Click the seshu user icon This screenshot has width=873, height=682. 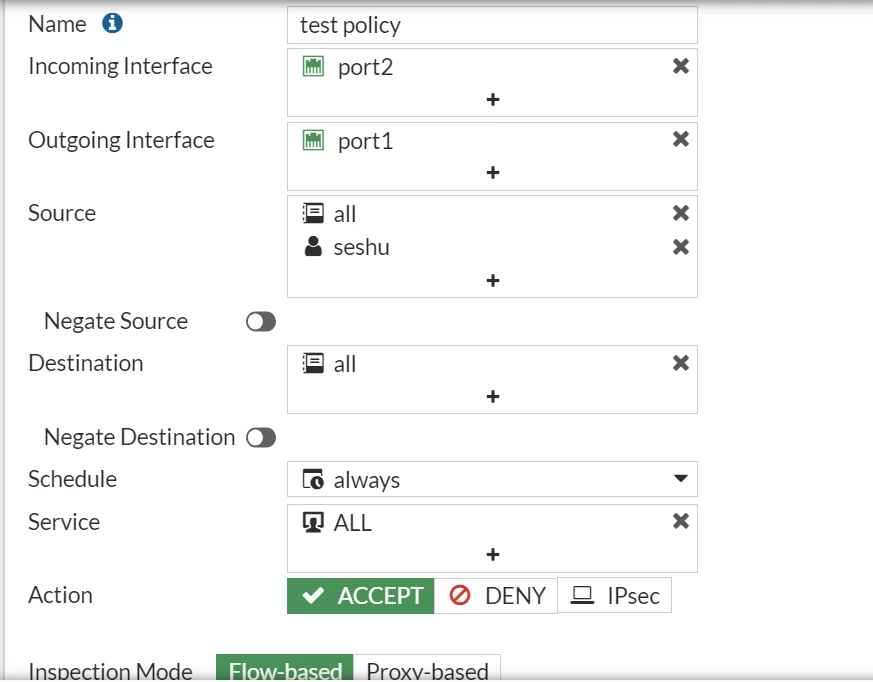pyautogui.click(x=313, y=246)
